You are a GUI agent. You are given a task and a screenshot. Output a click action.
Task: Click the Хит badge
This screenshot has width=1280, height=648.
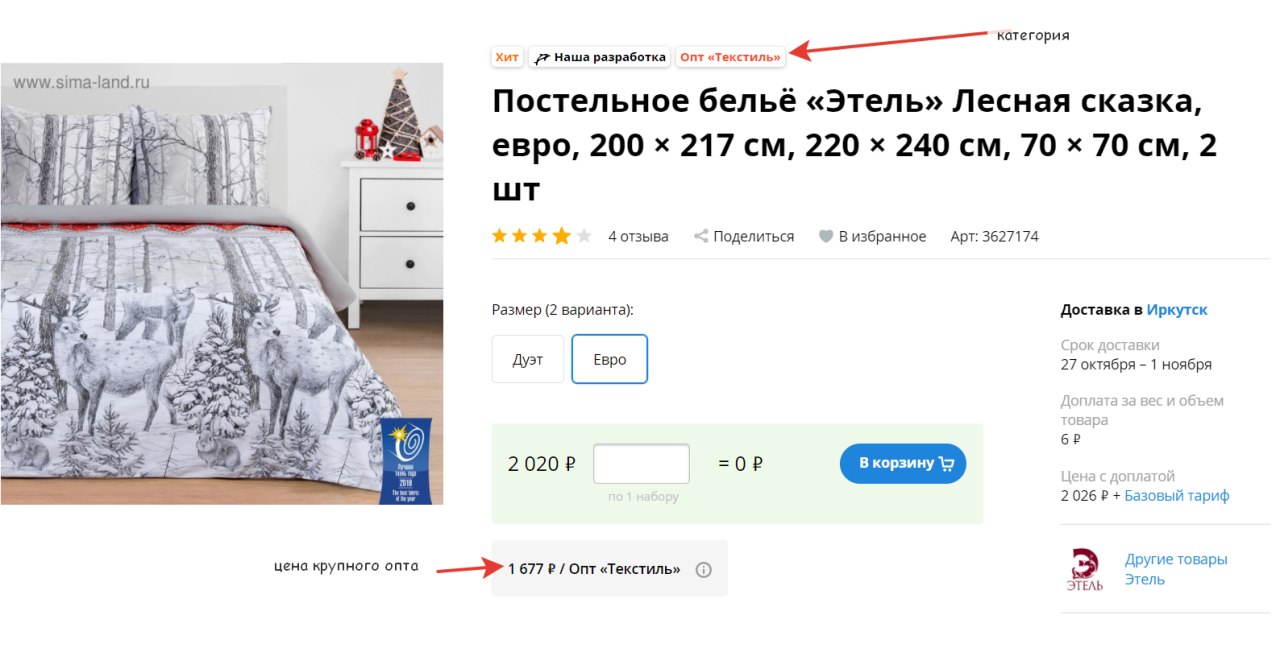pos(507,57)
